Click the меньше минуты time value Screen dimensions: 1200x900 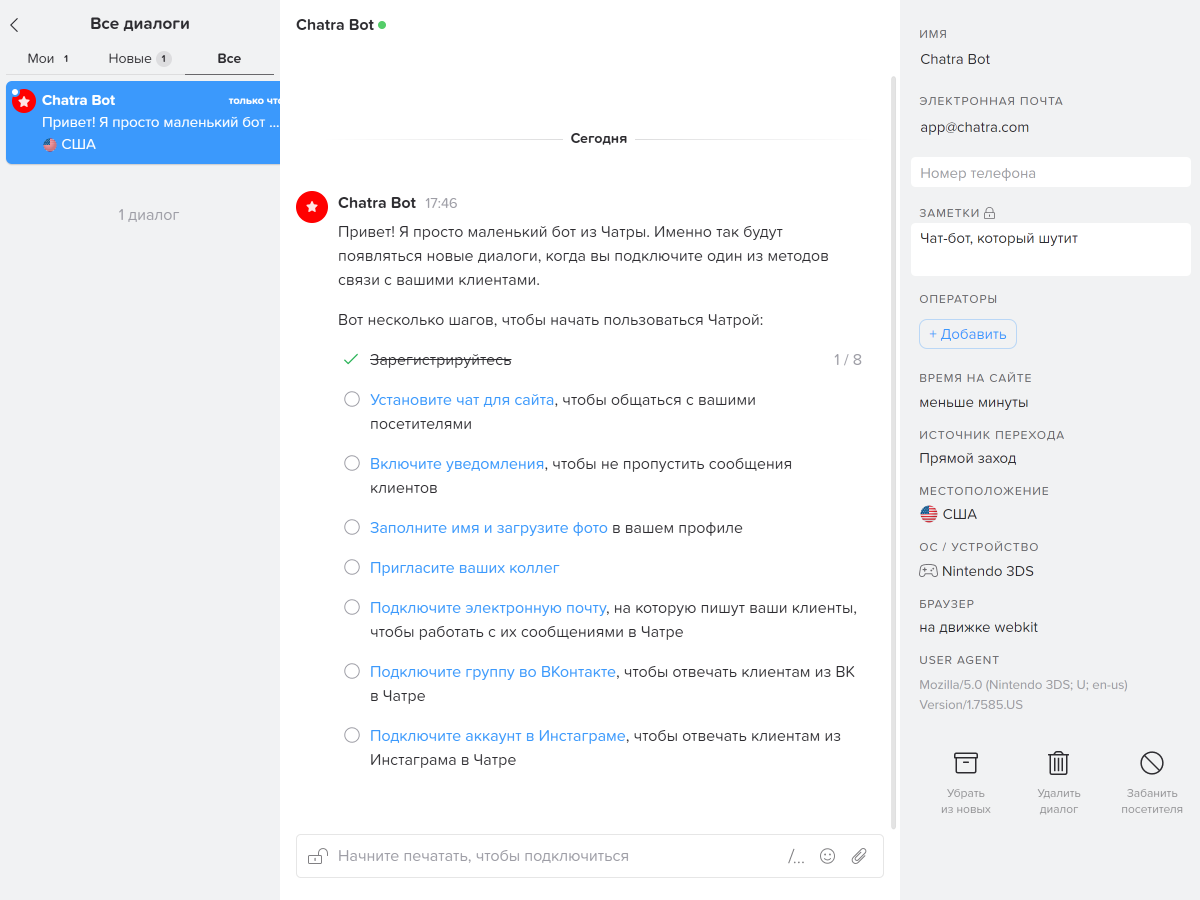974,402
